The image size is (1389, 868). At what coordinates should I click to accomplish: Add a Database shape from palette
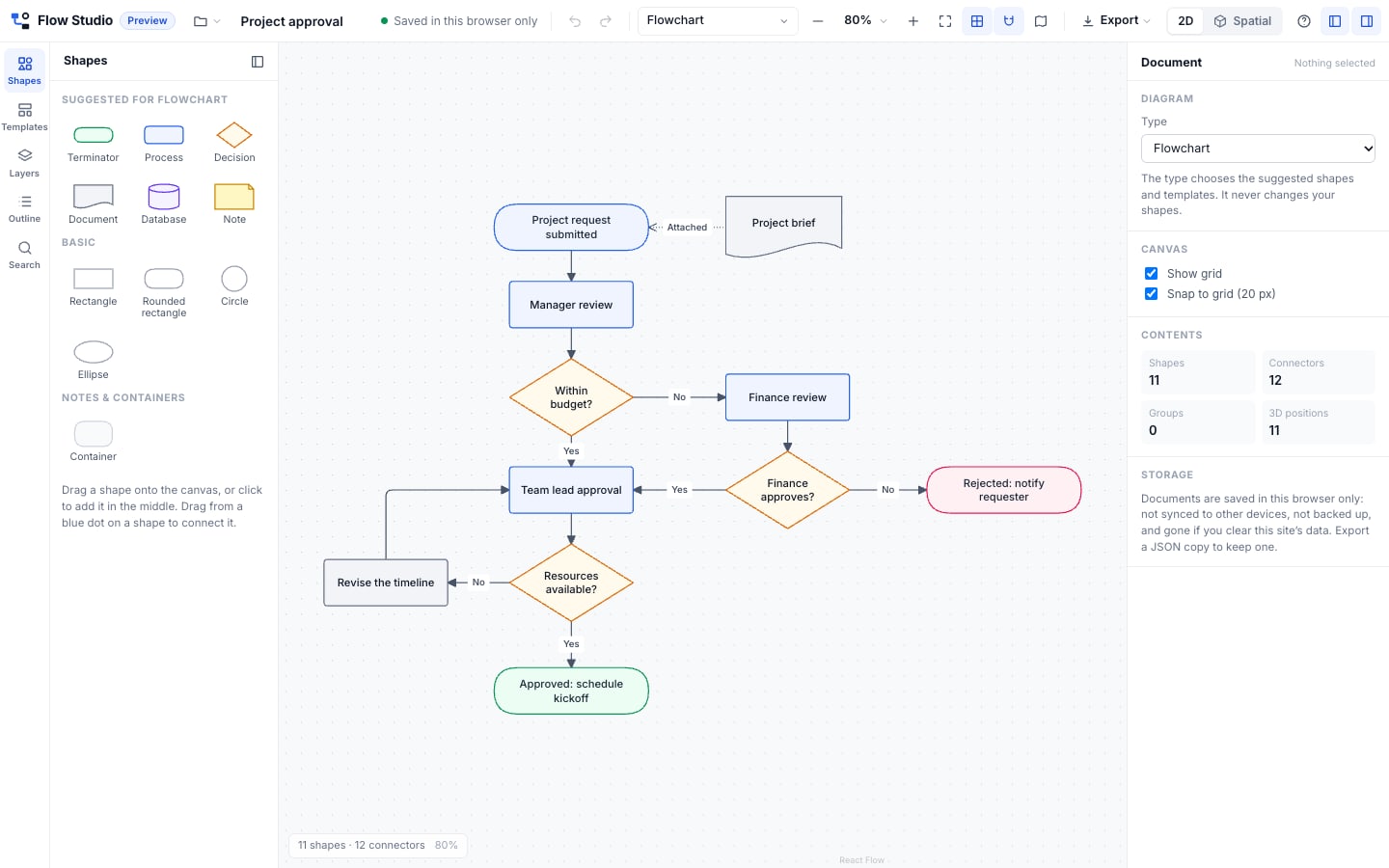tap(164, 204)
